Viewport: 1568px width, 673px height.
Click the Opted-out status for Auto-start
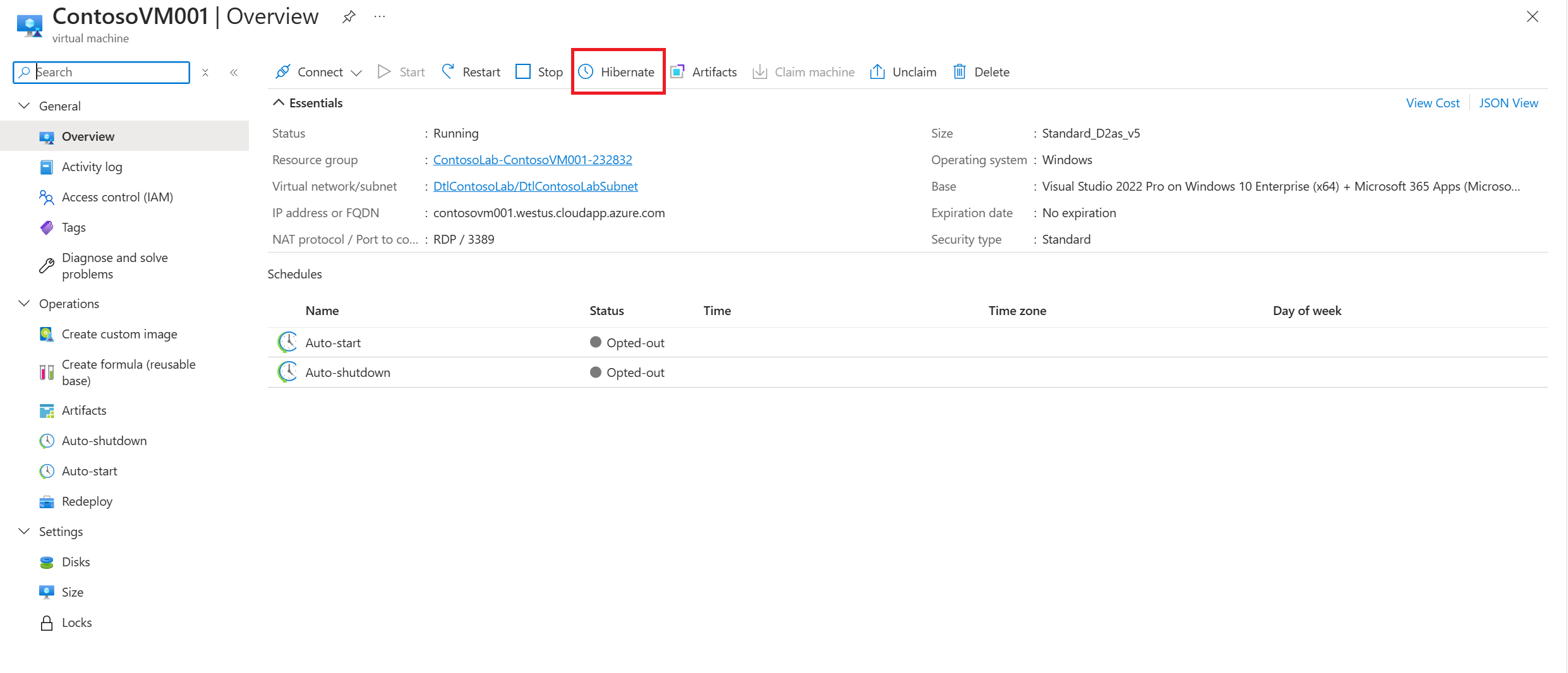tap(627, 343)
